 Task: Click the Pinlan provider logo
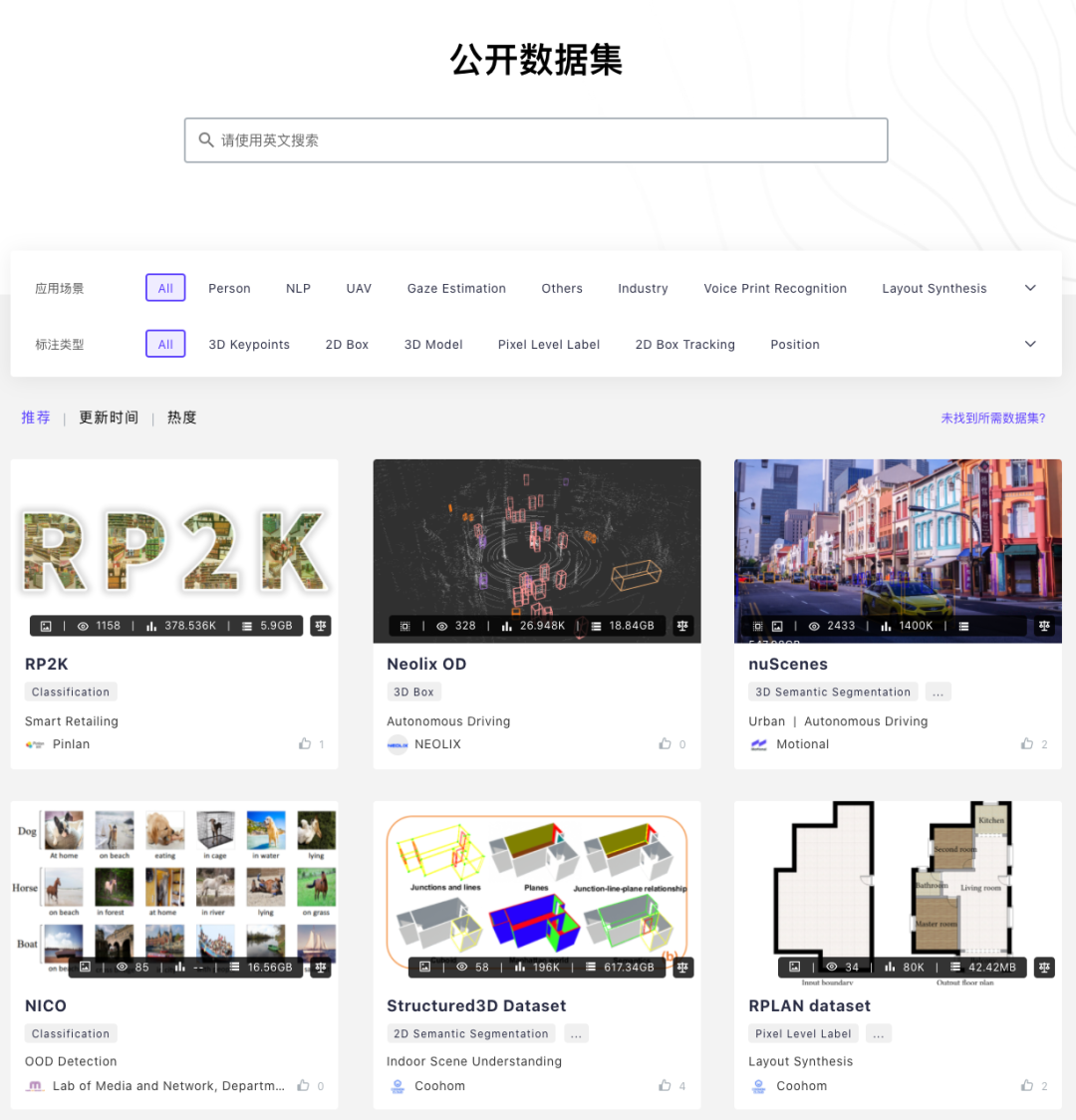[x=35, y=744]
